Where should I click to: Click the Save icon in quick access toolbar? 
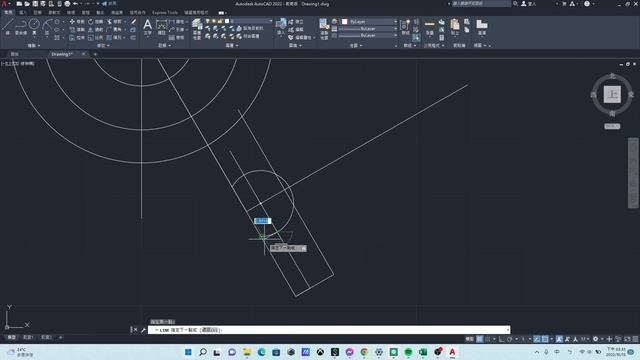(x=35, y=4)
